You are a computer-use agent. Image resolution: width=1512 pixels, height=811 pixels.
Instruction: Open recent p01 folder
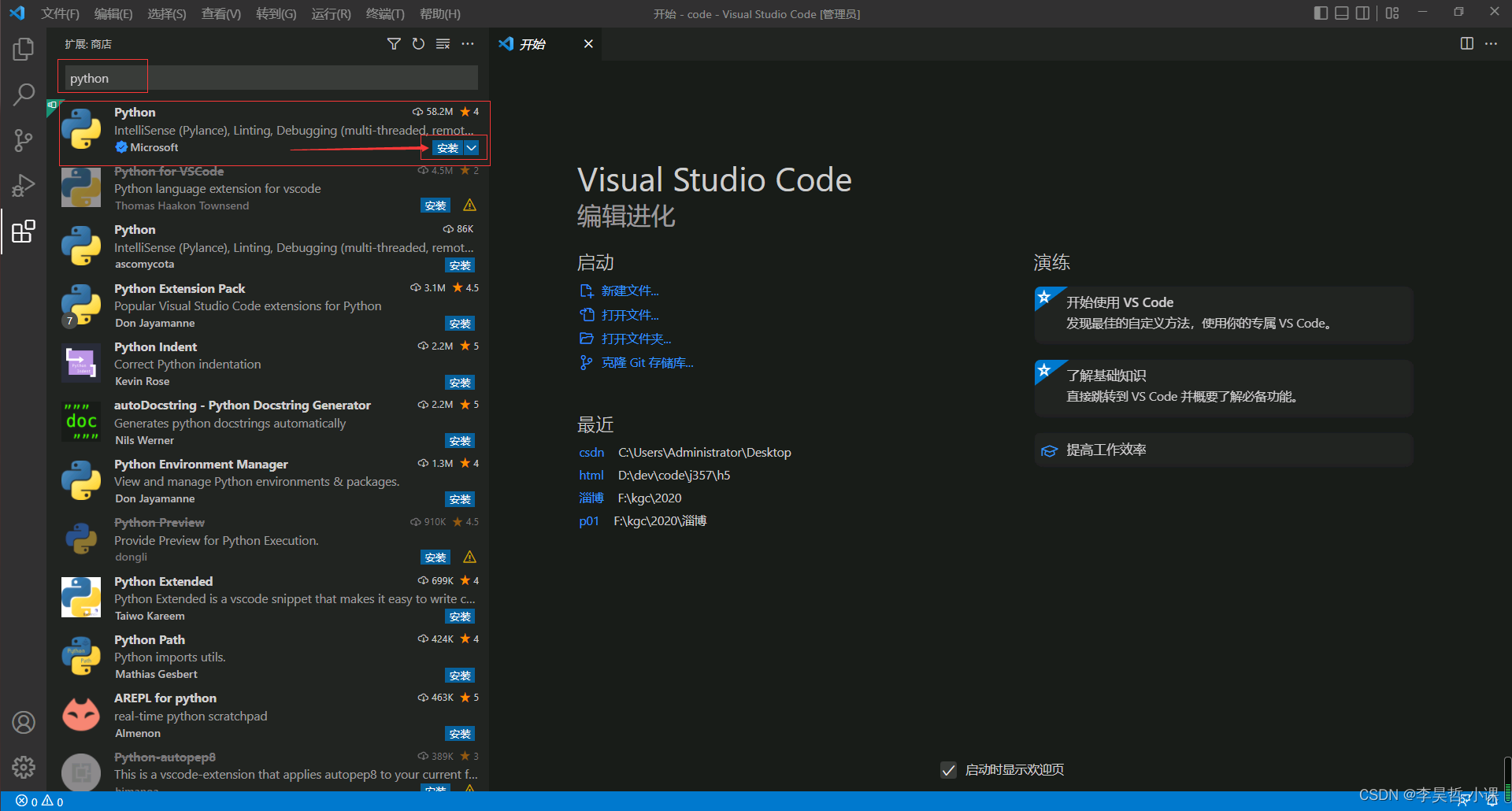pyautogui.click(x=589, y=521)
